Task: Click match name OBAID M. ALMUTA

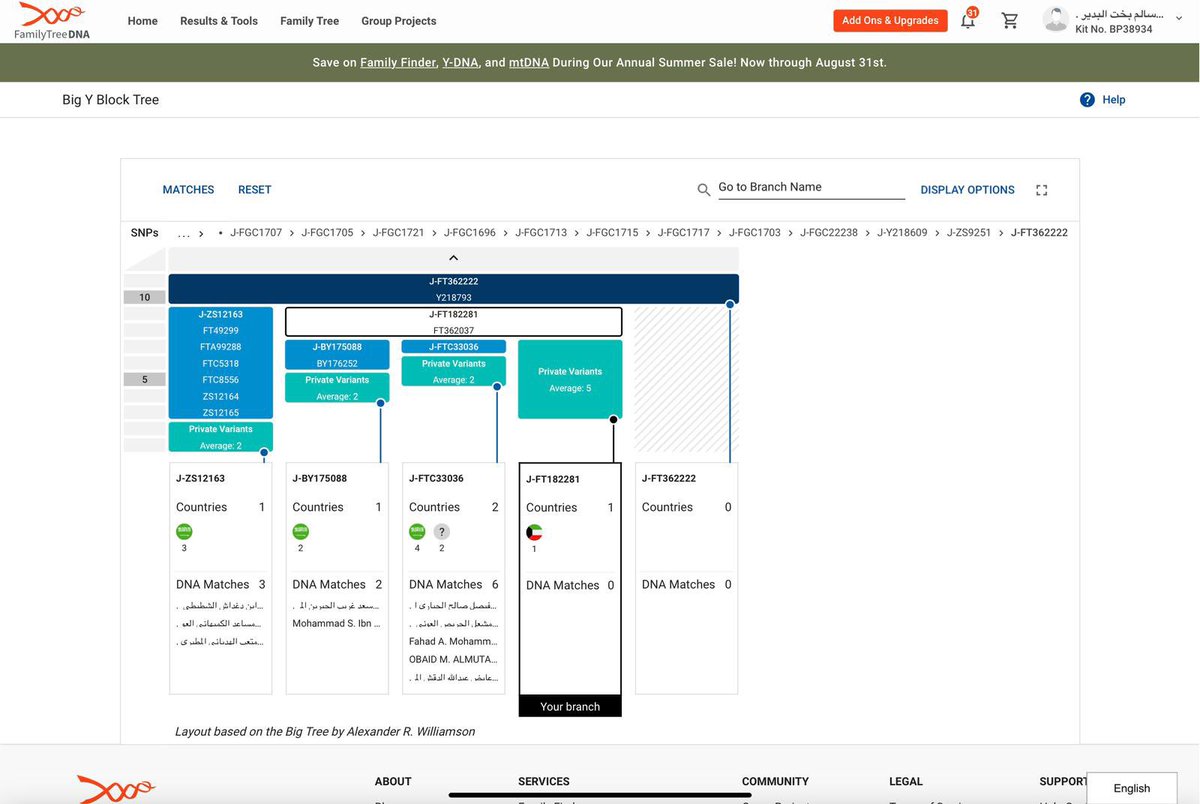Action: coord(453,660)
